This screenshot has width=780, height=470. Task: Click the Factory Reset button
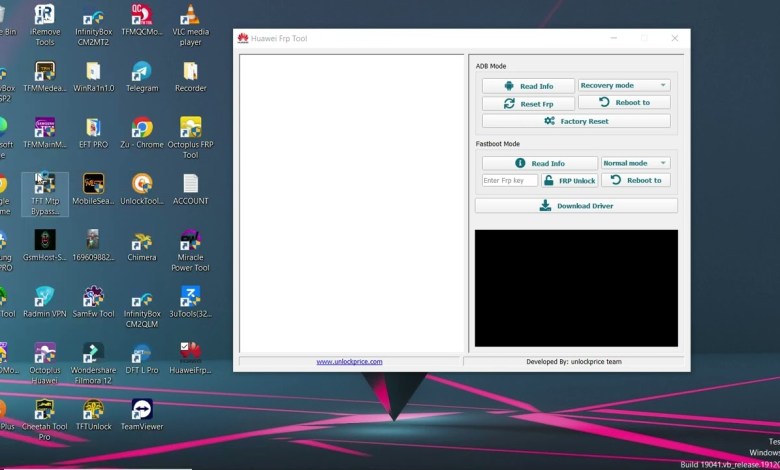[576, 121]
